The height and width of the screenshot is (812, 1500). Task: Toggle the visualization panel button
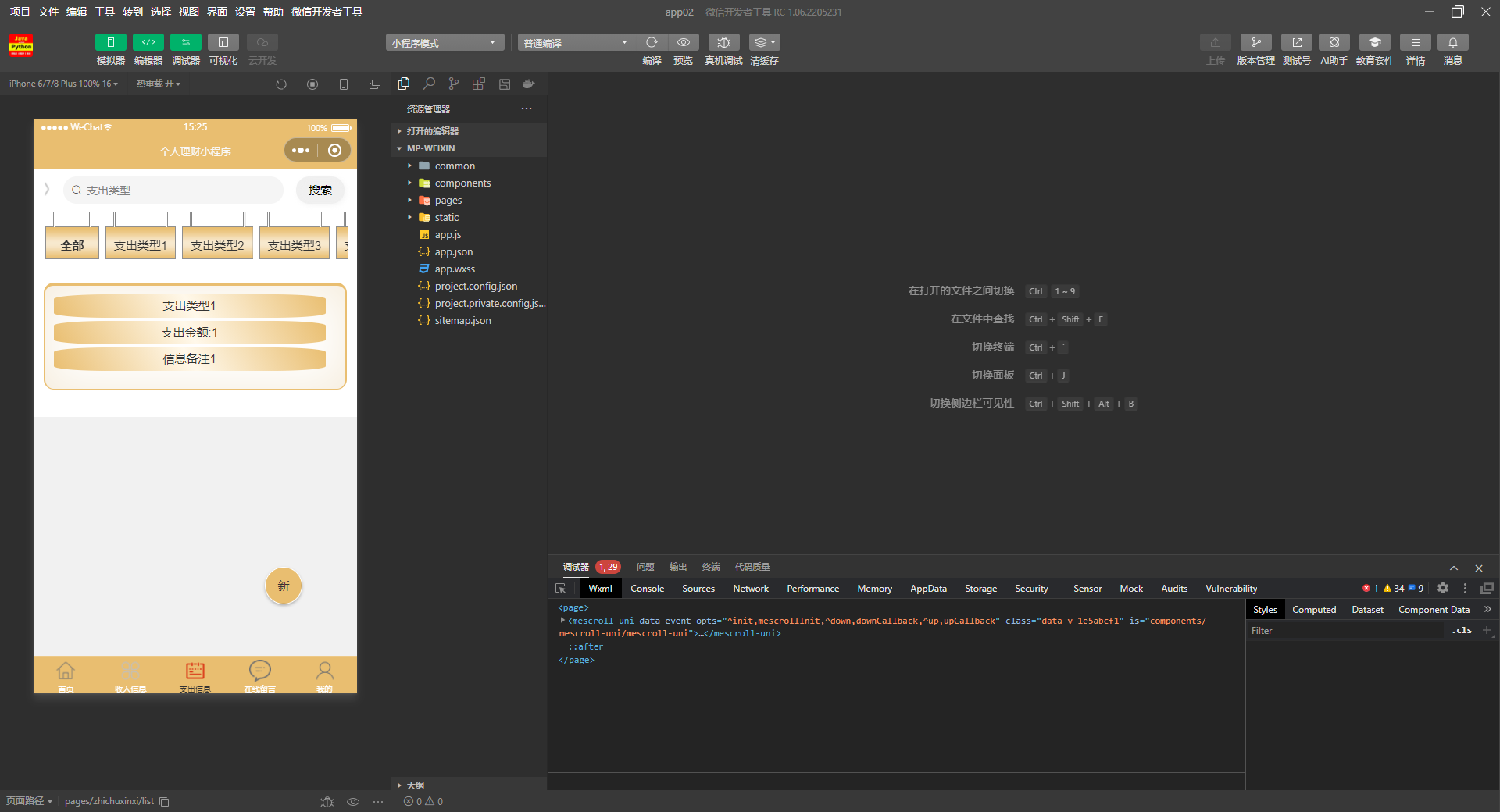(x=223, y=42)
